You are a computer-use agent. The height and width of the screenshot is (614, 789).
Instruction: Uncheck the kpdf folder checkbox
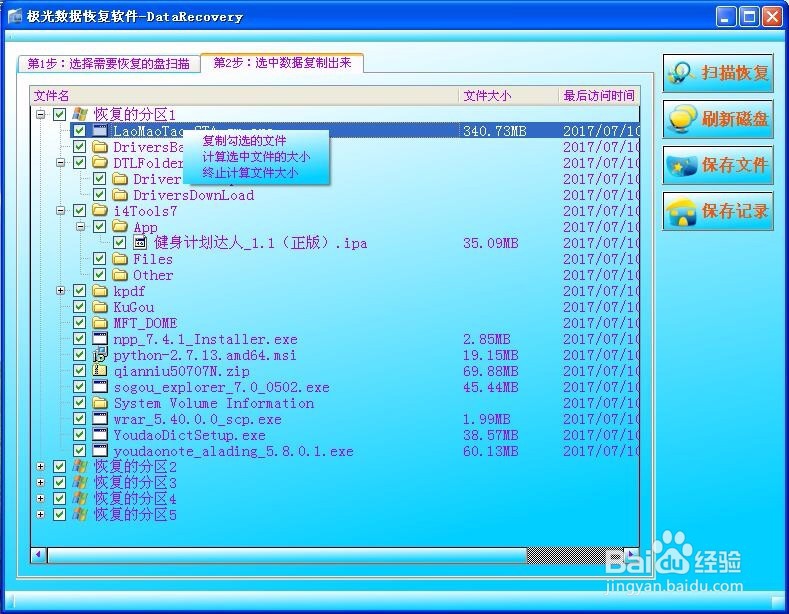[80, 291]
